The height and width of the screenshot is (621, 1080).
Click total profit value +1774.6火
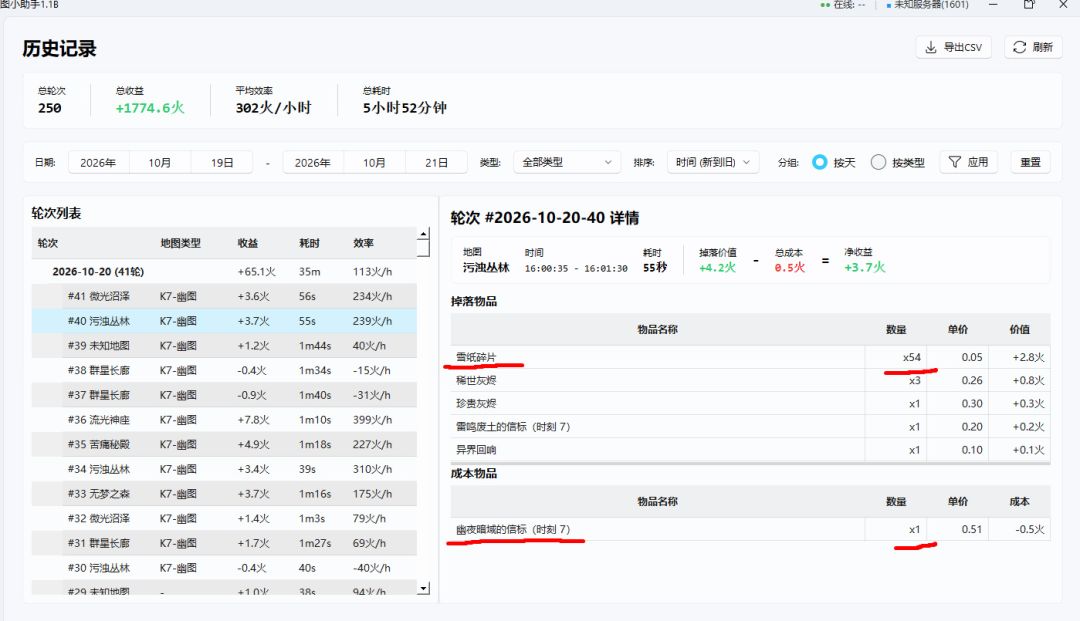coord(150,108)
